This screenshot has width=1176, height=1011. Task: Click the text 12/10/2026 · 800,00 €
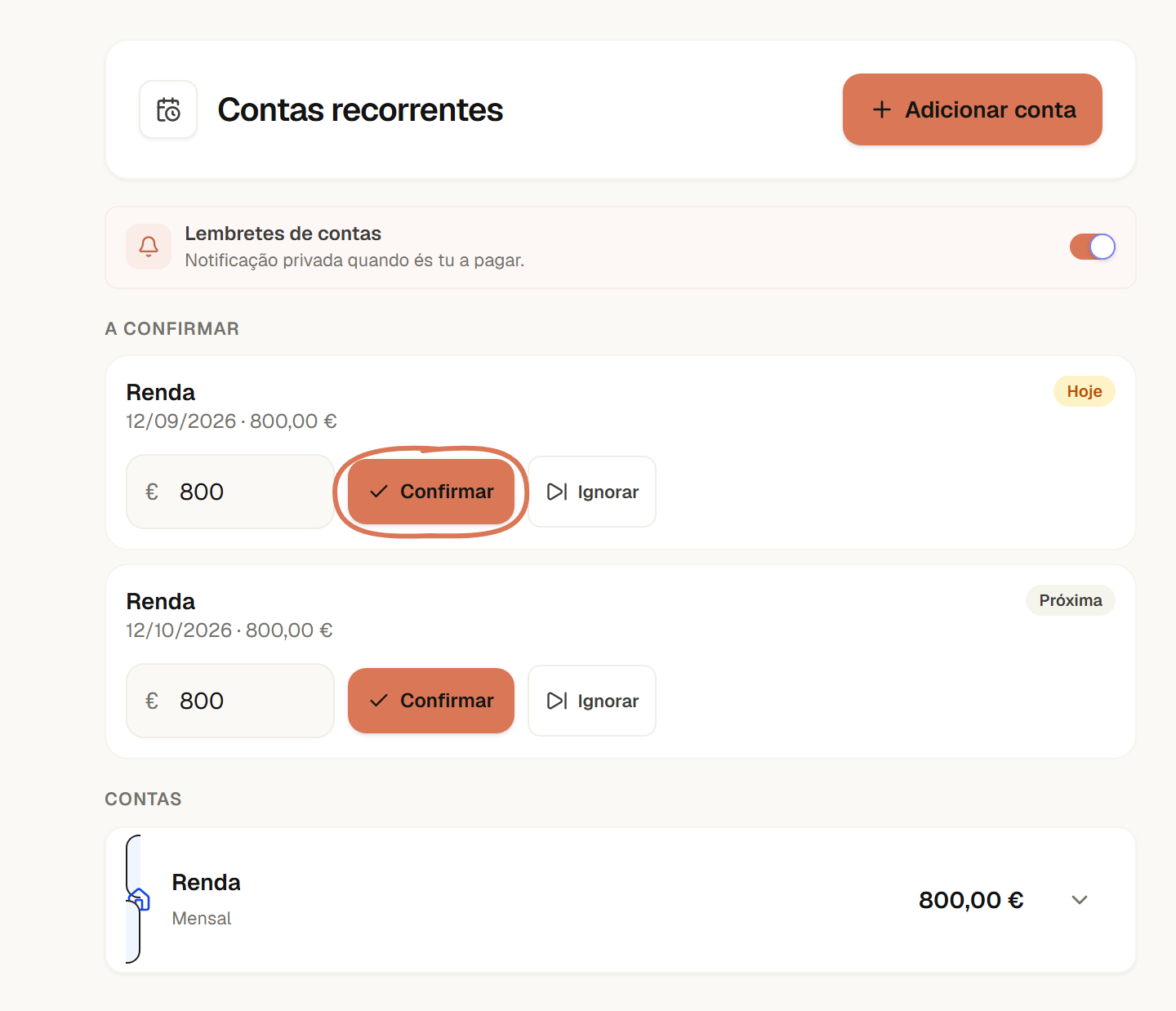pos(229,630)
